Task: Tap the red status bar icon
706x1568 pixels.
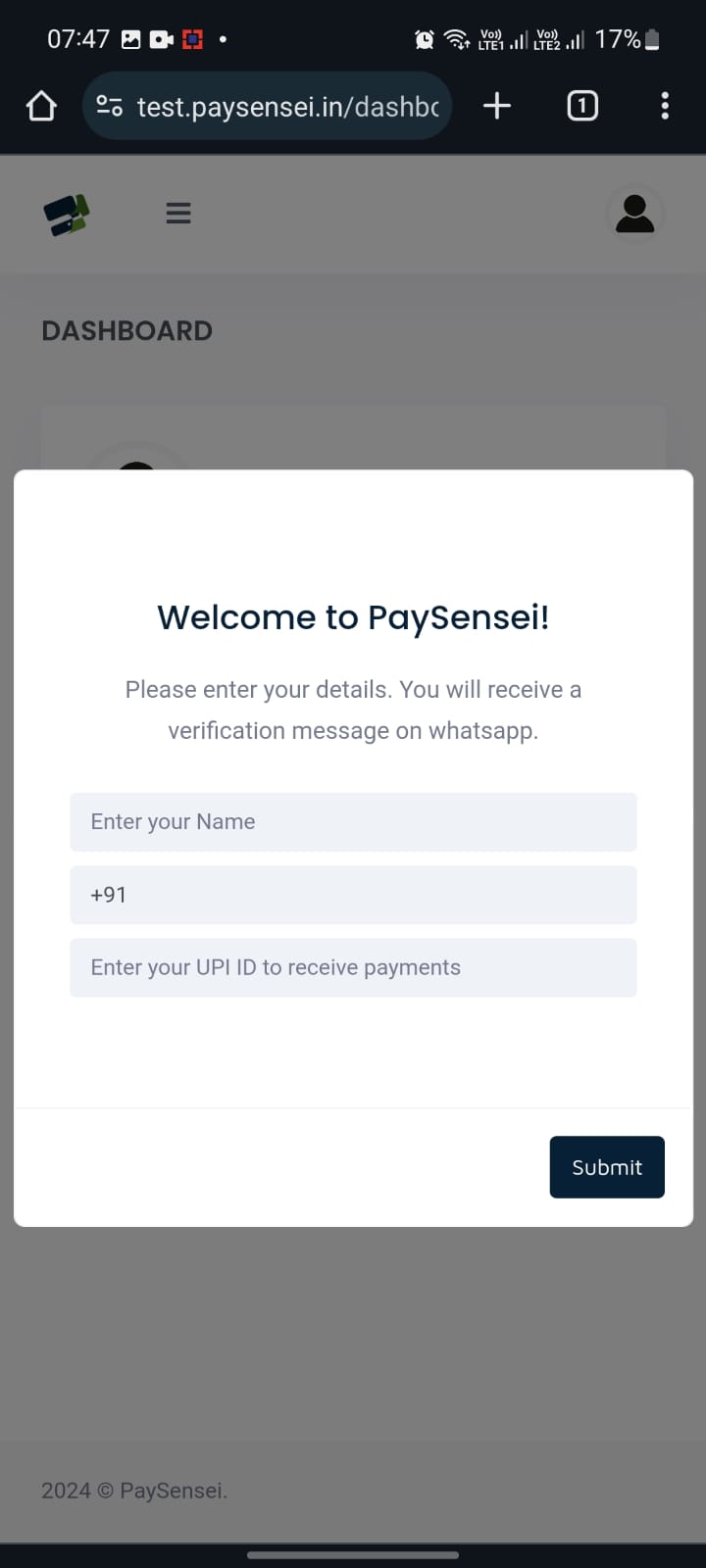Action: [193, 39]
